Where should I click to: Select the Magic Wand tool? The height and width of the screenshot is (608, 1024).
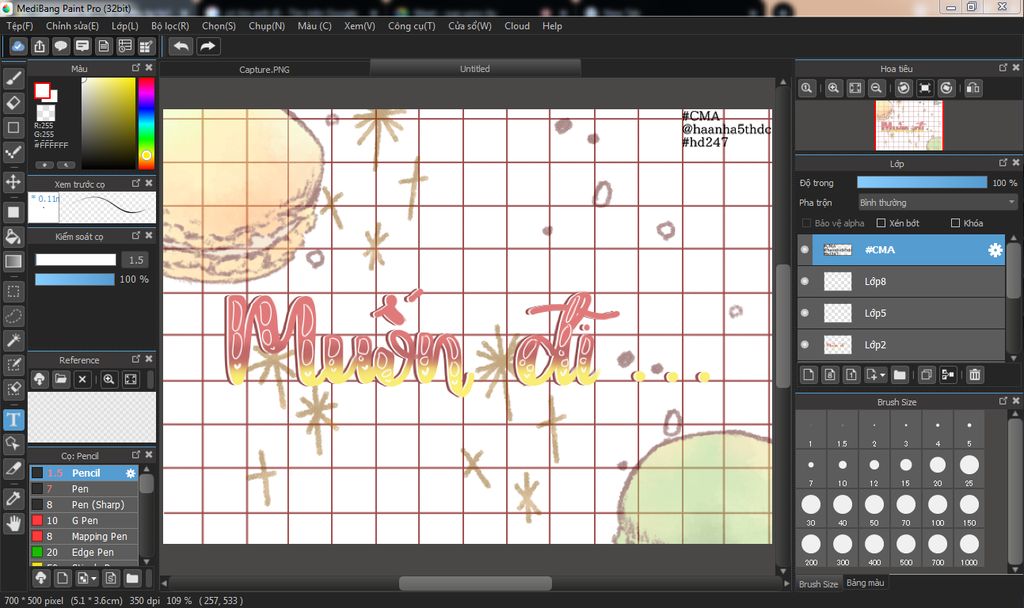click(13, 340)
